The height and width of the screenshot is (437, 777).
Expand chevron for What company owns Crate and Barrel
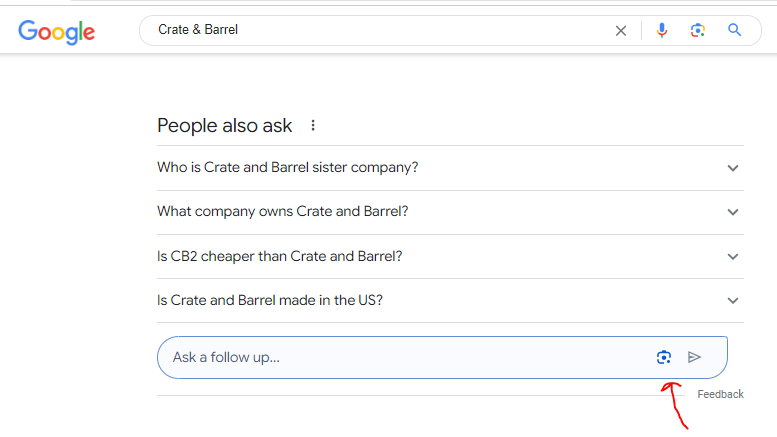coord(733,212)
